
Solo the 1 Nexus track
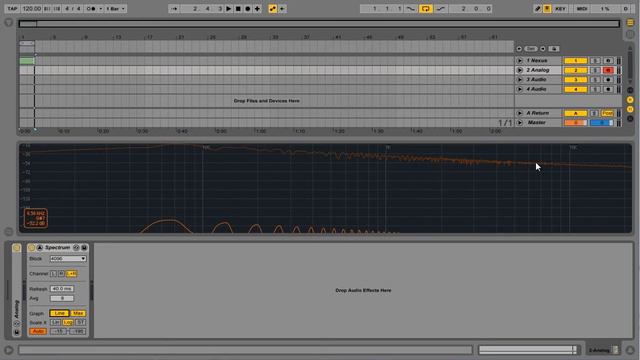[x=596, y=61]
